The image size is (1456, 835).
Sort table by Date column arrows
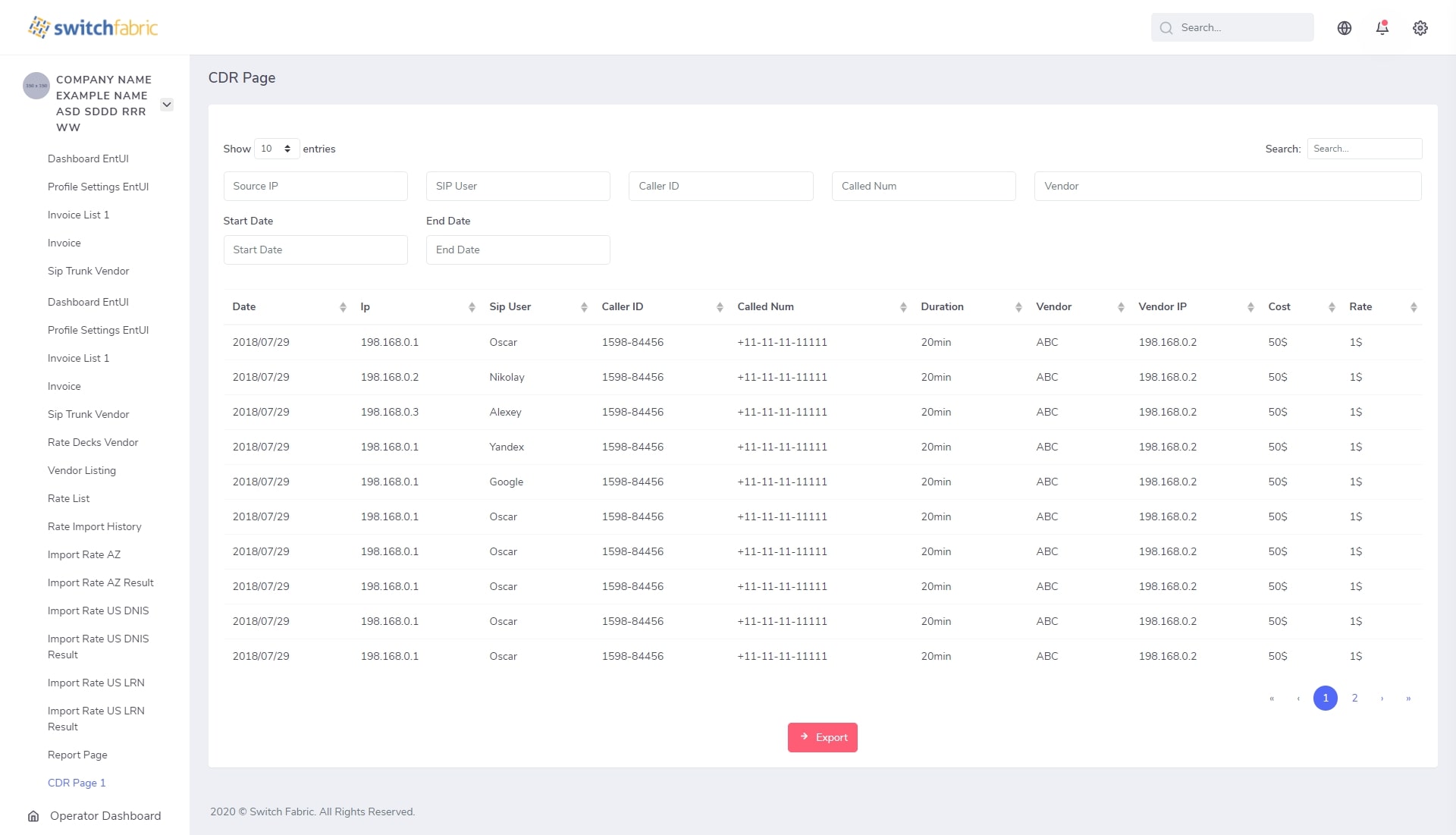pyautogui.click(x=343, y=307)
